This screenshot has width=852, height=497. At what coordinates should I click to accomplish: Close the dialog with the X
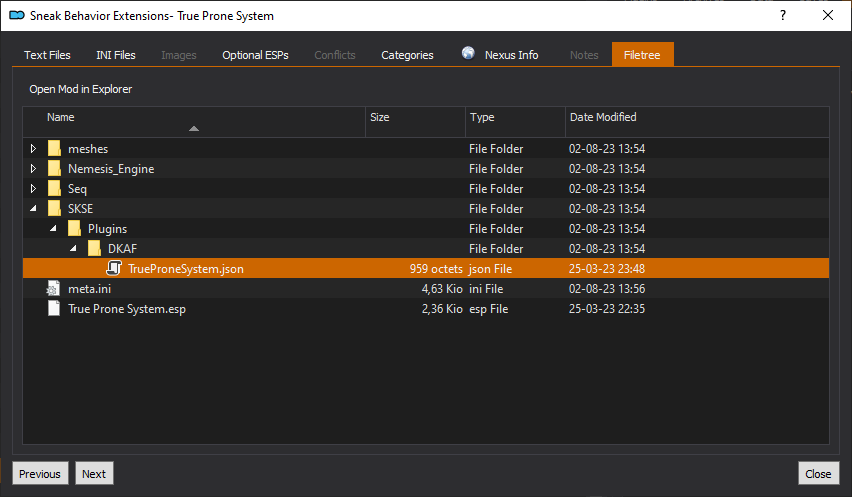tap(828, 15)
